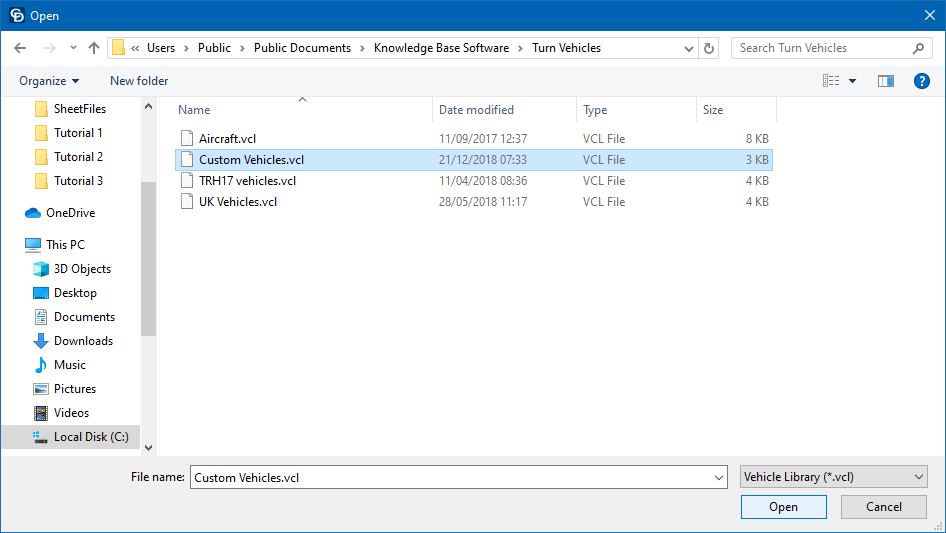Expand the Vehicle Library file type dropdown
Viewport: 946px width, 533px height.
[x=834, y=478]
